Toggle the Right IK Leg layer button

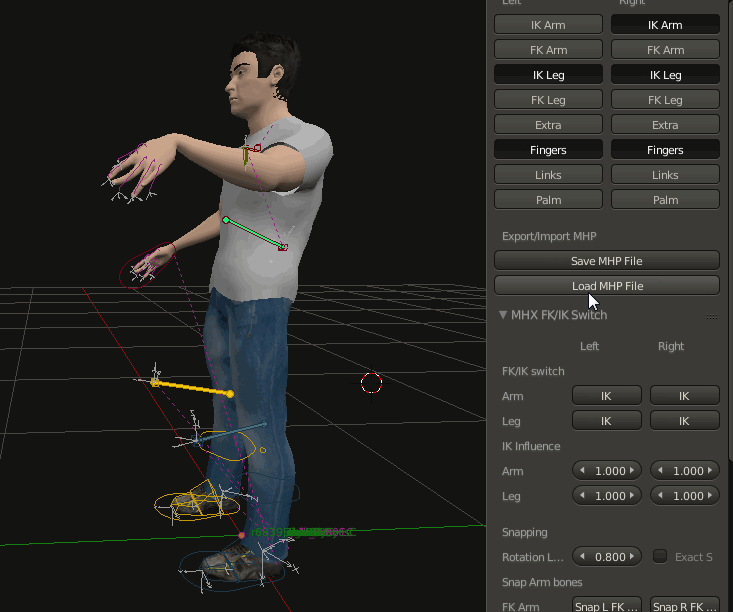click(665, 74)
